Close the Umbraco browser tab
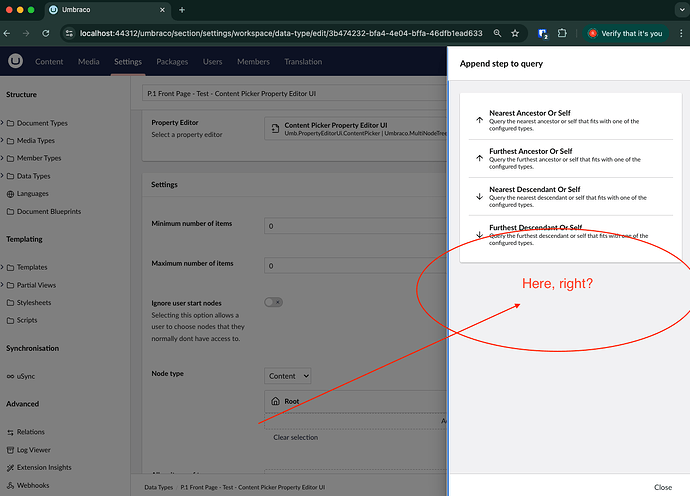Screen dimensions: 690x496 click(162, 10)
